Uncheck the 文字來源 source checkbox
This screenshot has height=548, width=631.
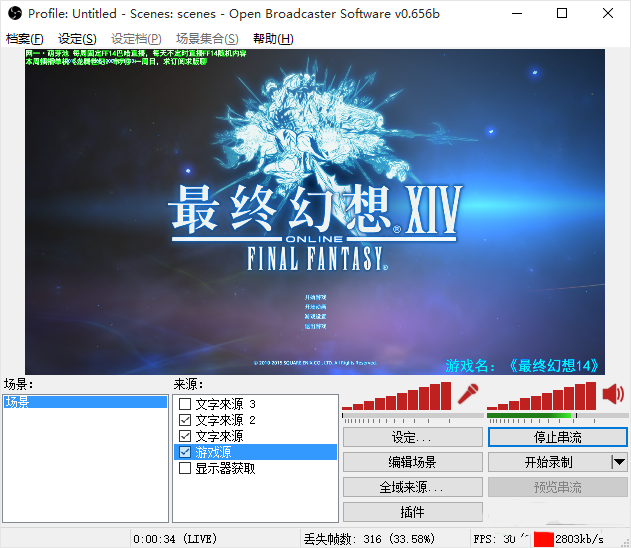click(x=185, y=436)
